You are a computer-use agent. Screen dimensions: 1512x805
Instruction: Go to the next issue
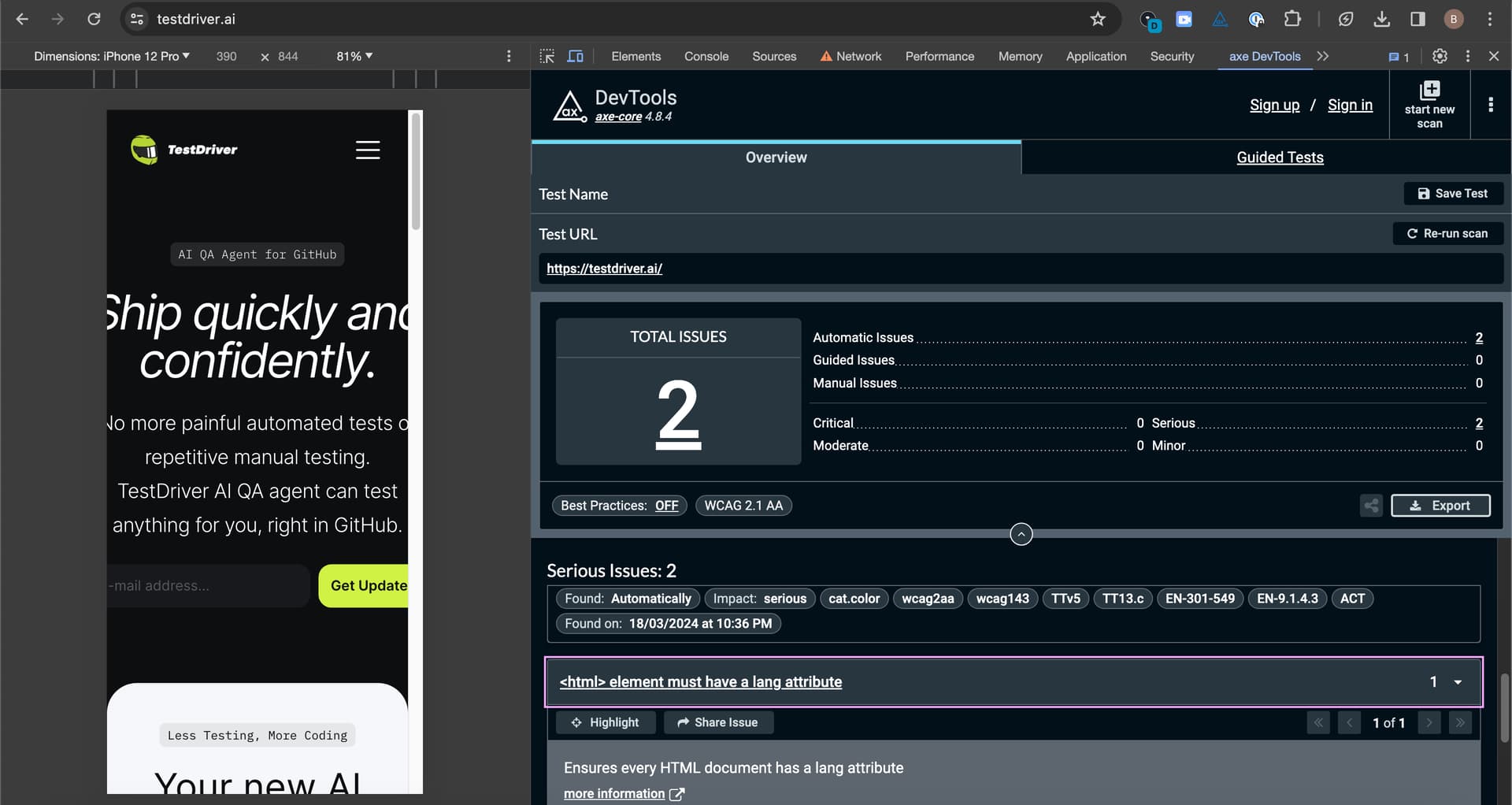(x=1429, y=722)
